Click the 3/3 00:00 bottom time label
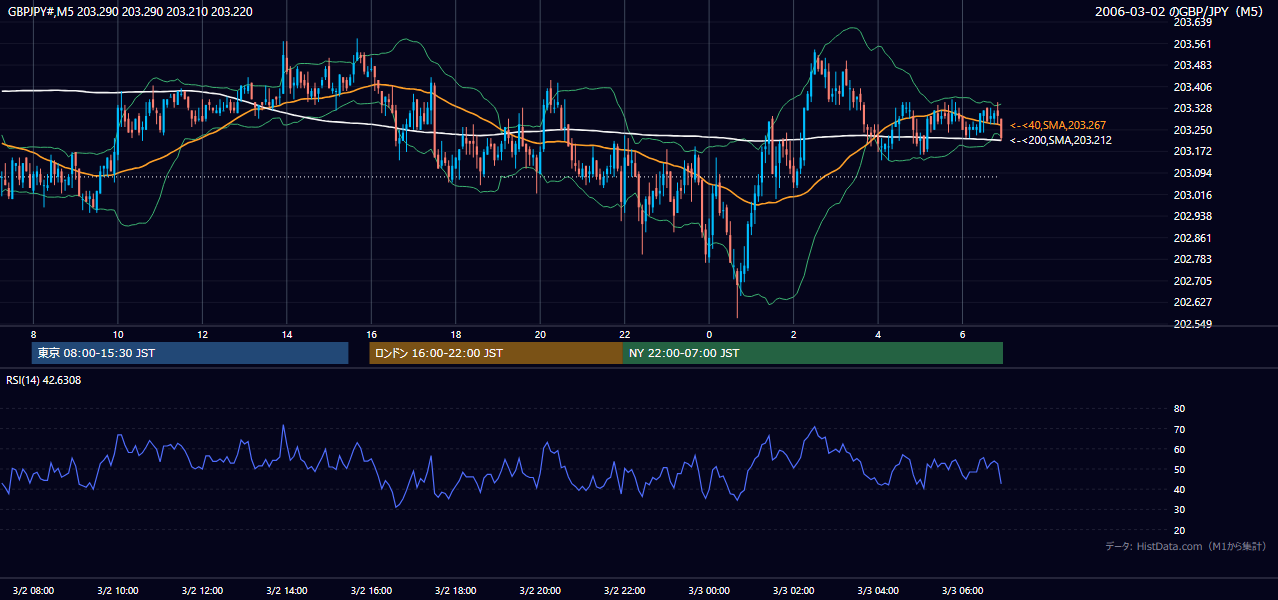 point(710,590)
